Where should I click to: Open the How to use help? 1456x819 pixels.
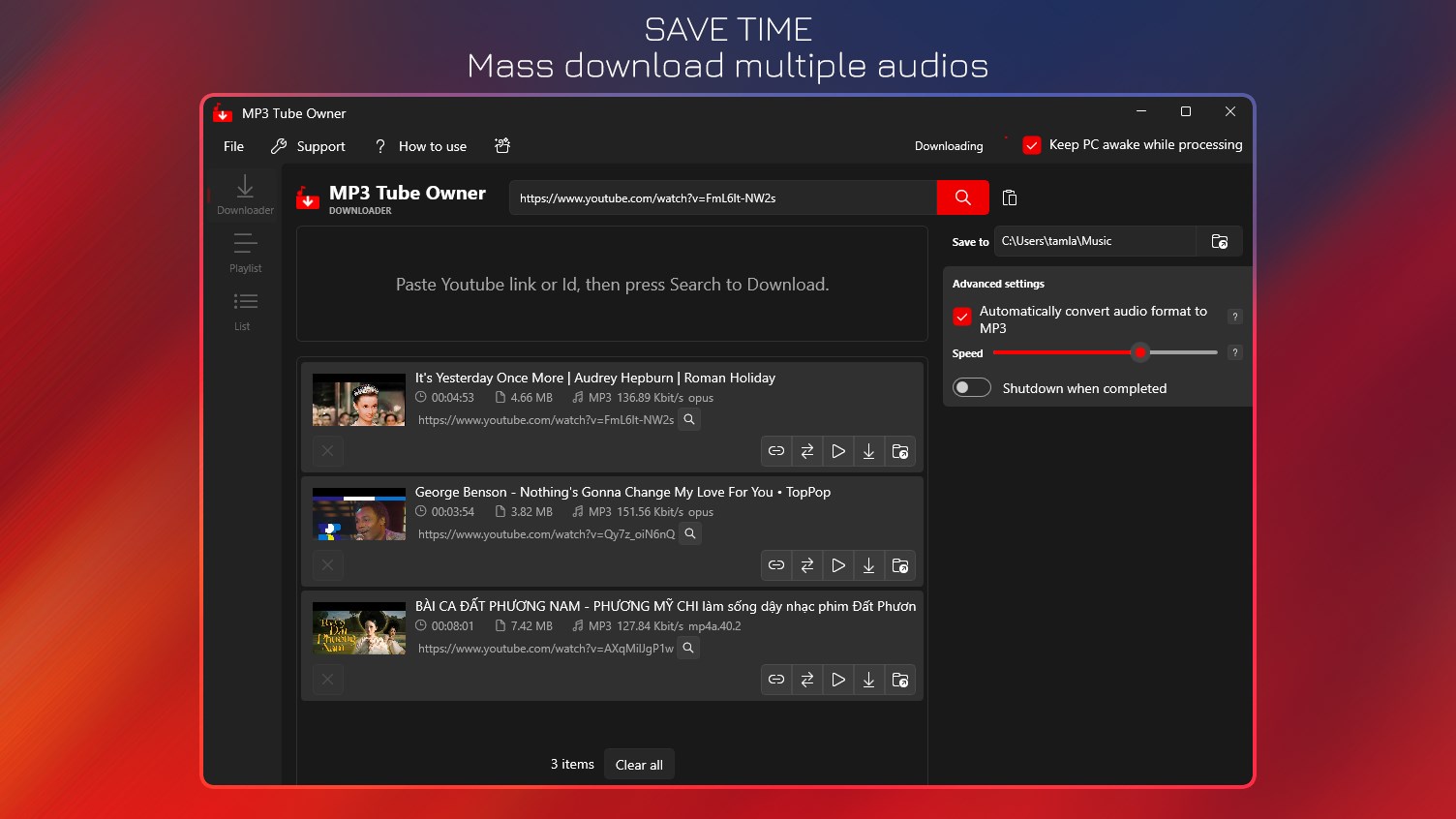coord(432,146)
